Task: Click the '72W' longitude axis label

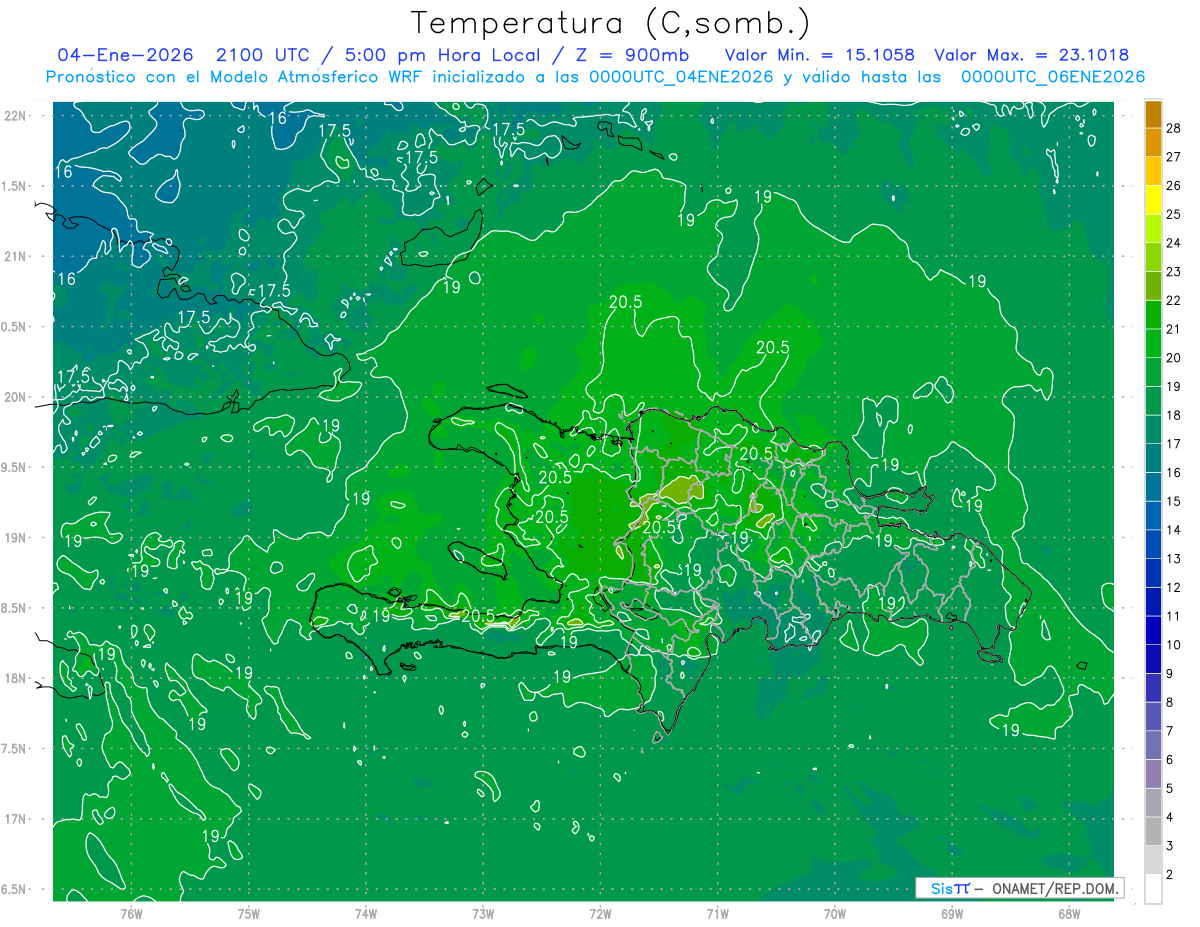Action: [x=600, y=913]
